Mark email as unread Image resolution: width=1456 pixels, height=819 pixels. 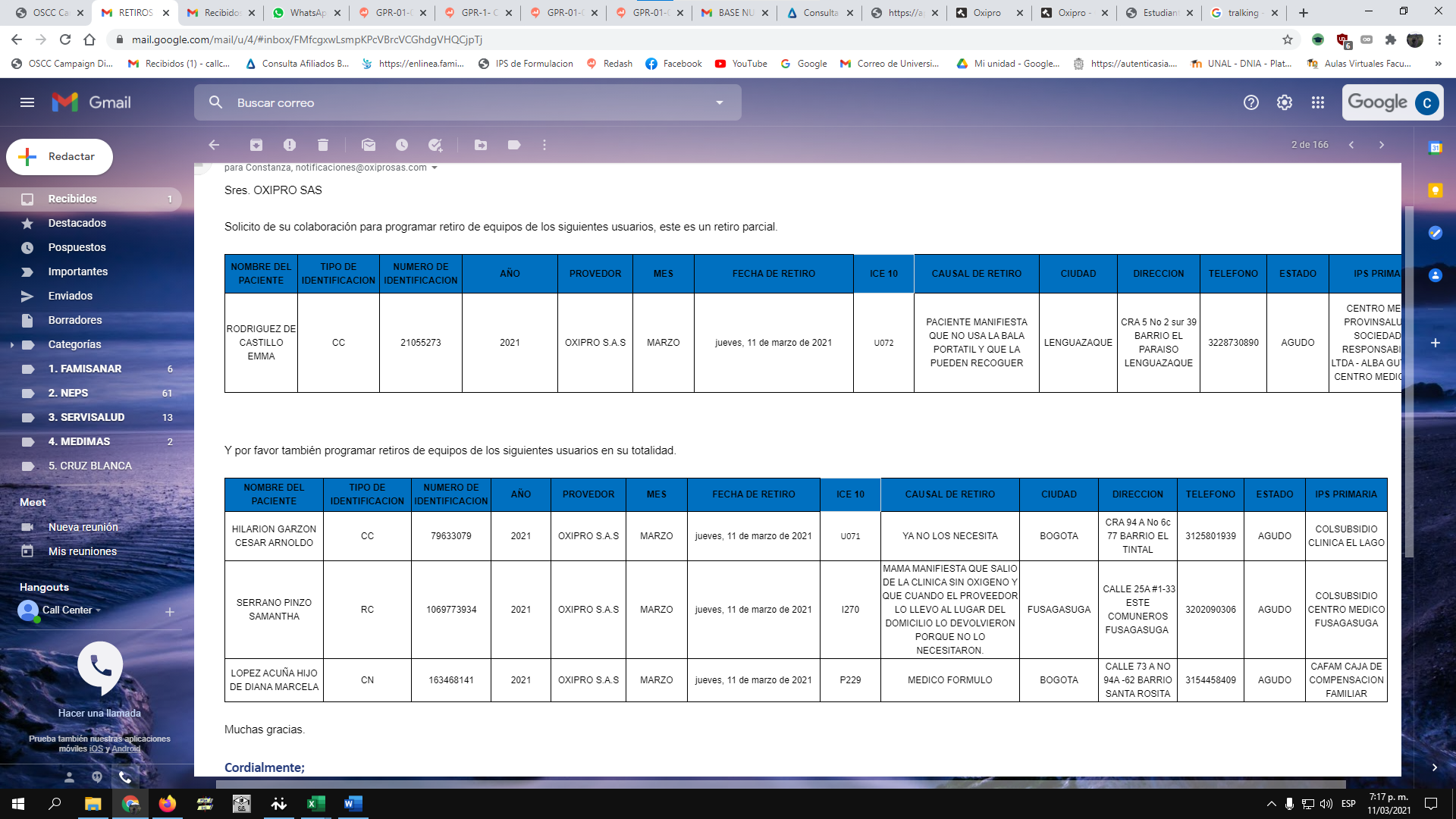tap(369, 145)
